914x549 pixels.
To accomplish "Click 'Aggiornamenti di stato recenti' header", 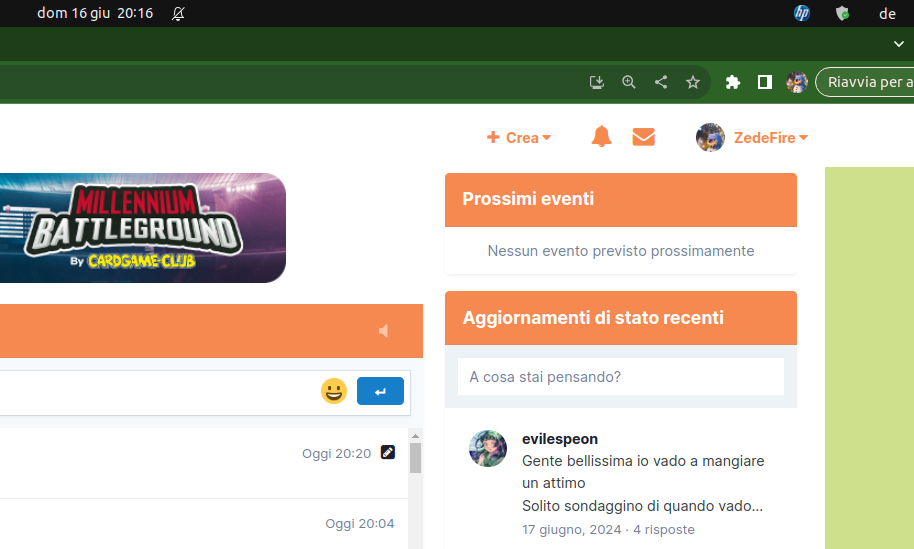I will 621,318.
